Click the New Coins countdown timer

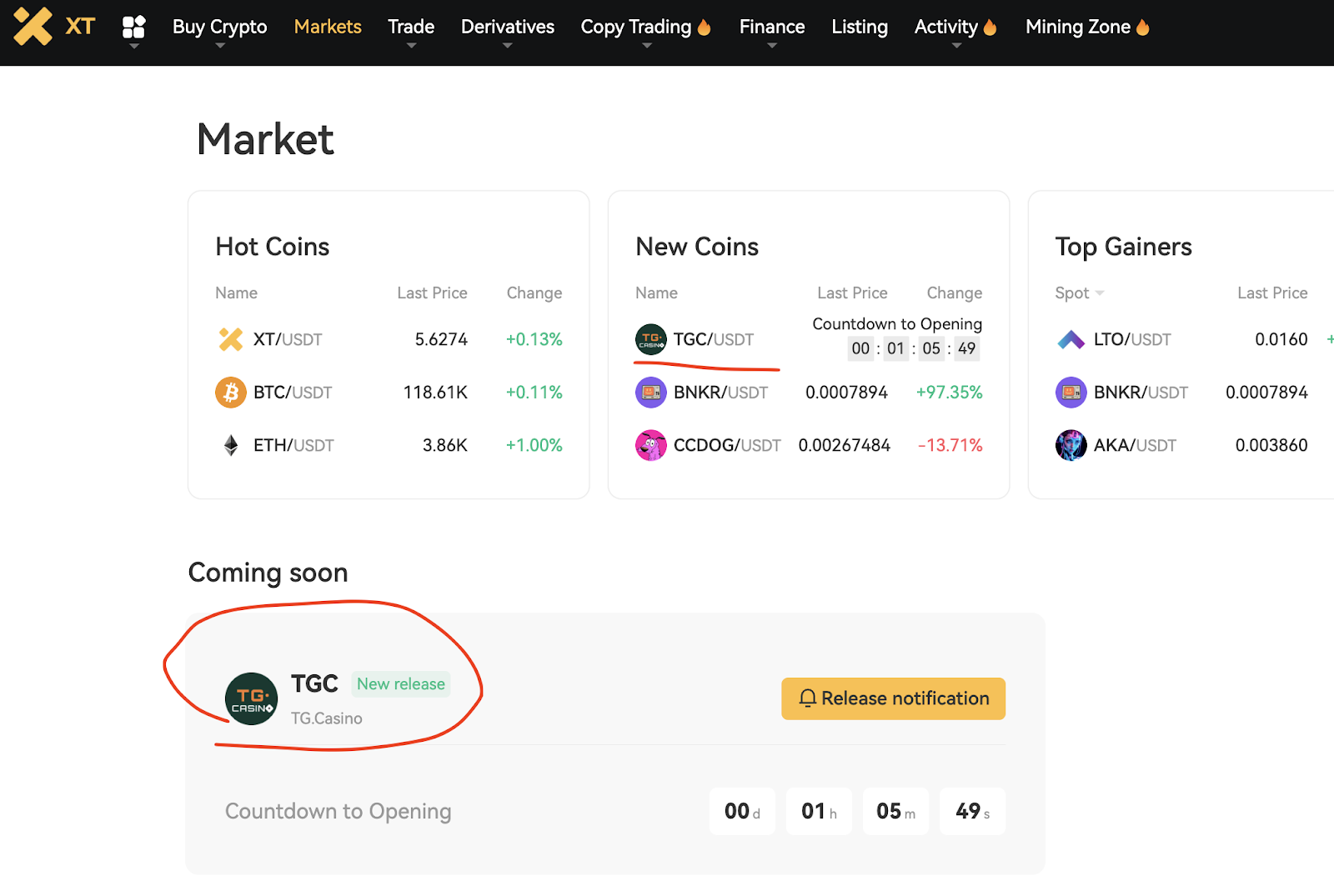tap(914, 348)
